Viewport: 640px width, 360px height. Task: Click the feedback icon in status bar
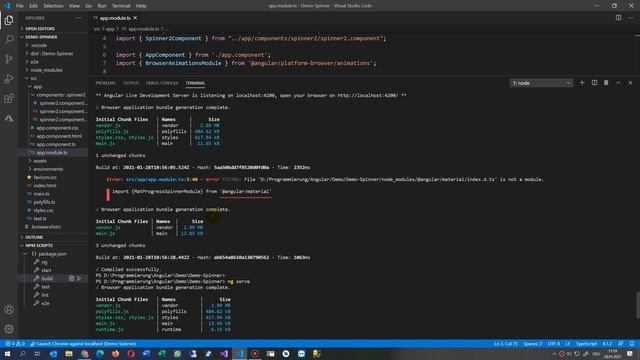click(x=620, y=344)
